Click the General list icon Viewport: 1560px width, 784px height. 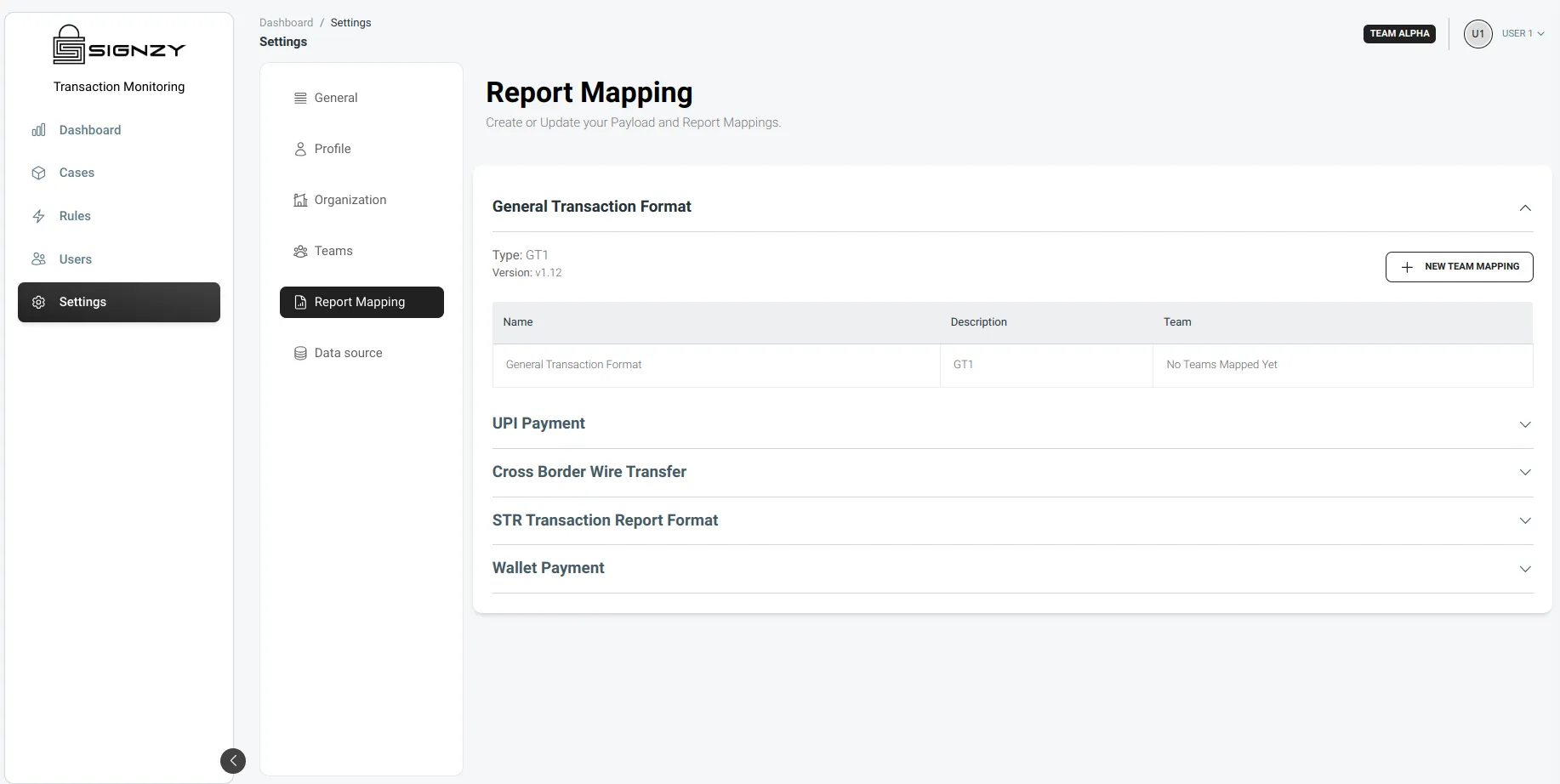(x=300, y=98)
